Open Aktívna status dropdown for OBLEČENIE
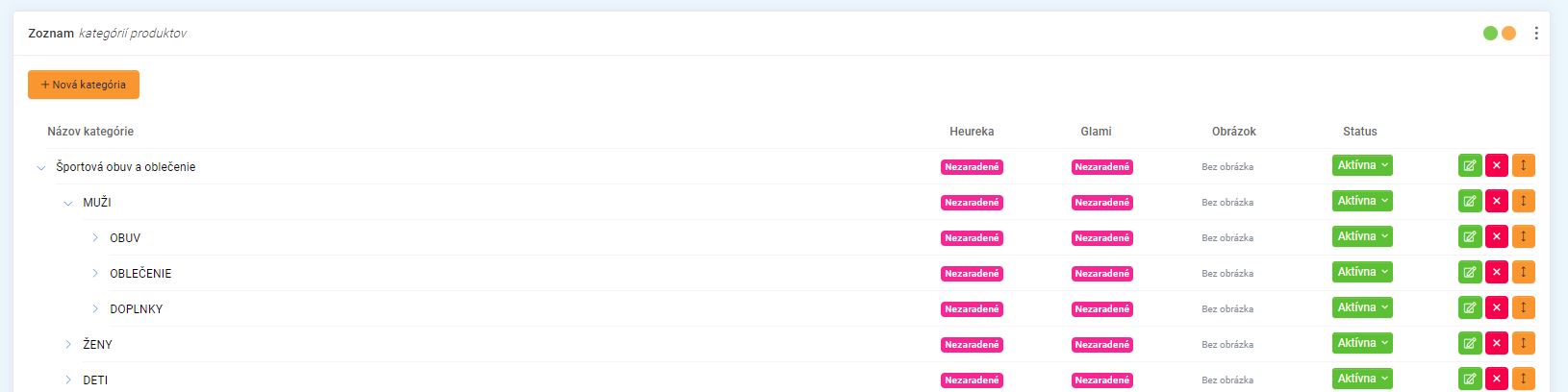 tap(1362, 272)
